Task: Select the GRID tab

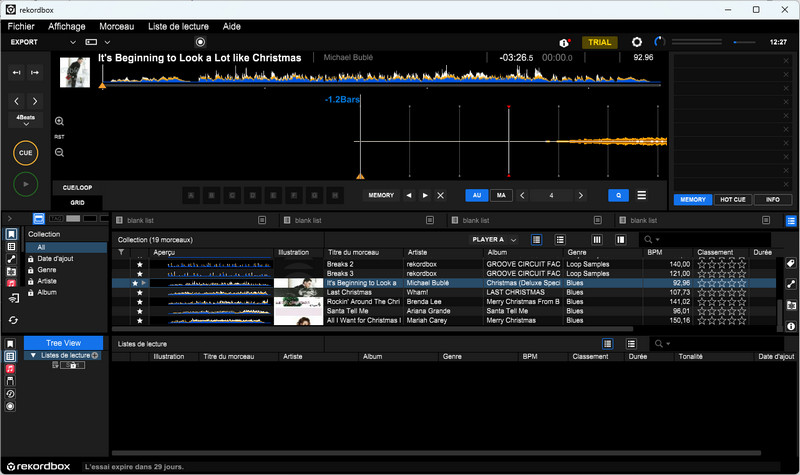Action: tap(78, 203)
